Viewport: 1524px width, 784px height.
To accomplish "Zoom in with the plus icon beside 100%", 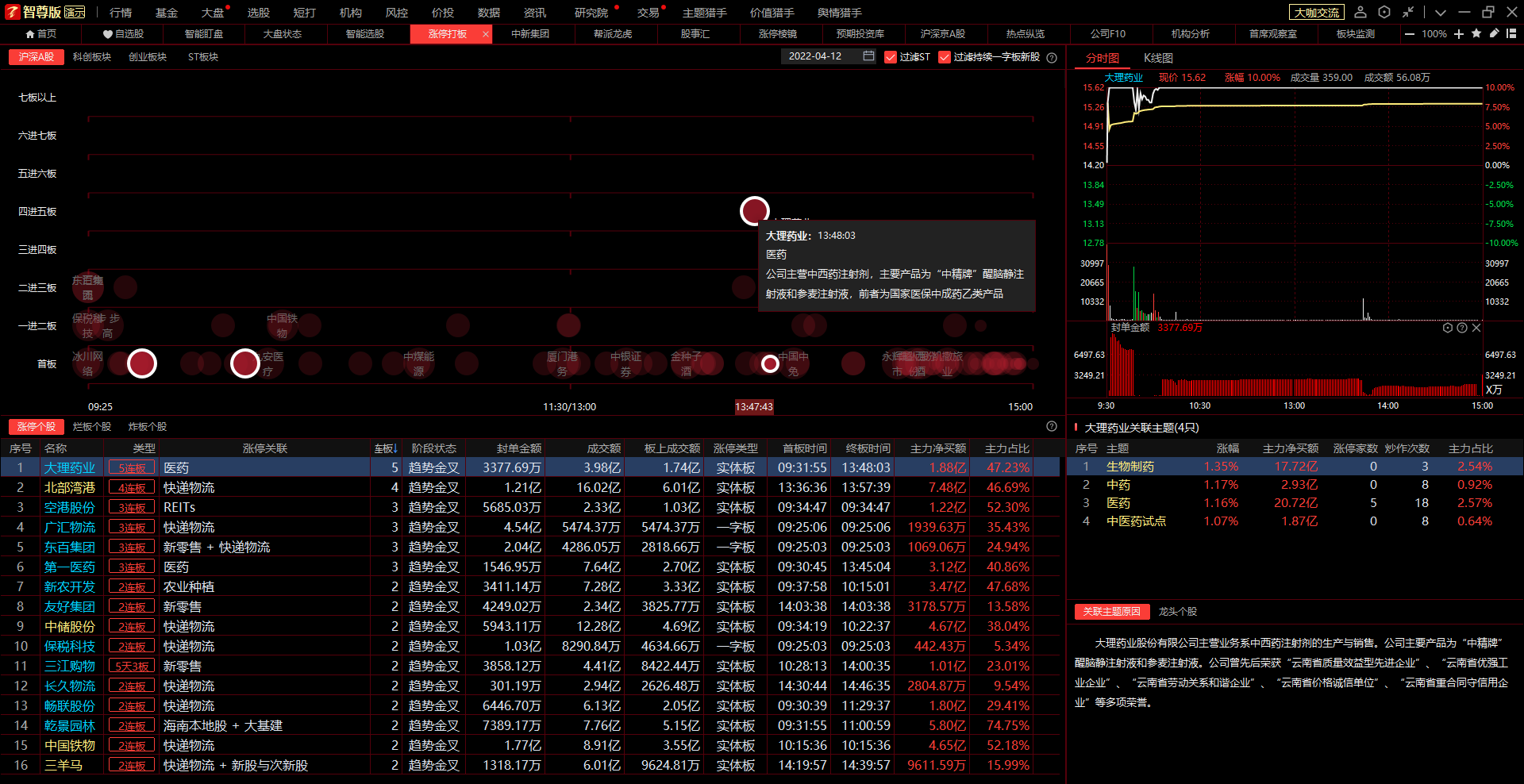I will (1459, 34).
